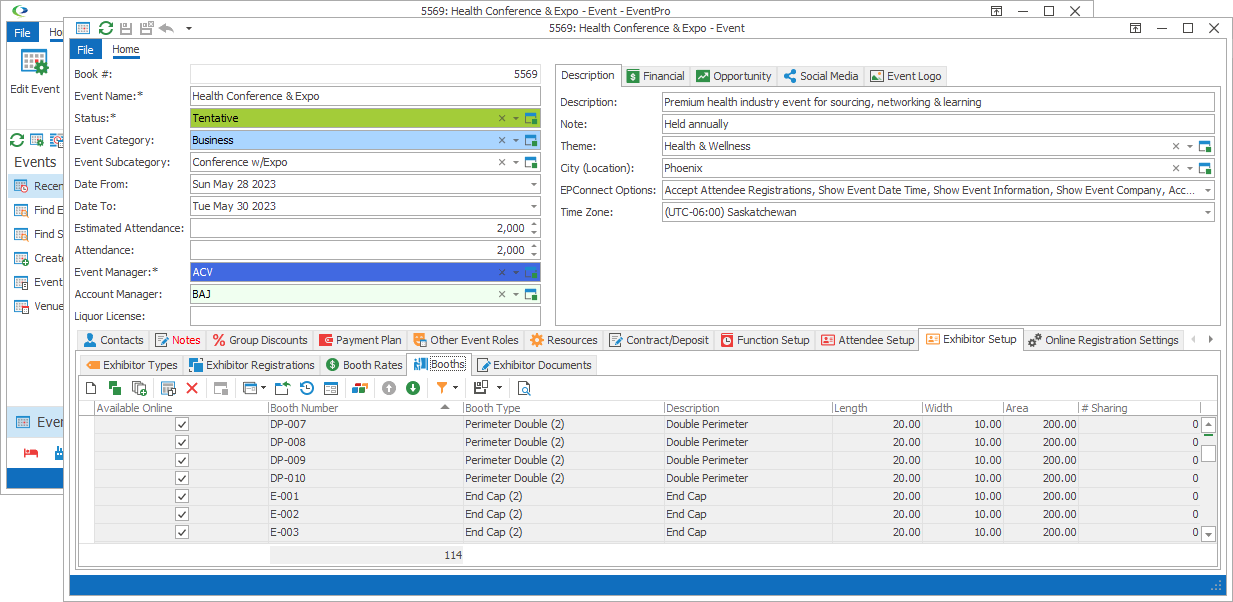The image size is (1233, 602).
Task: Switch to the Financial tab
Action: 655,76
